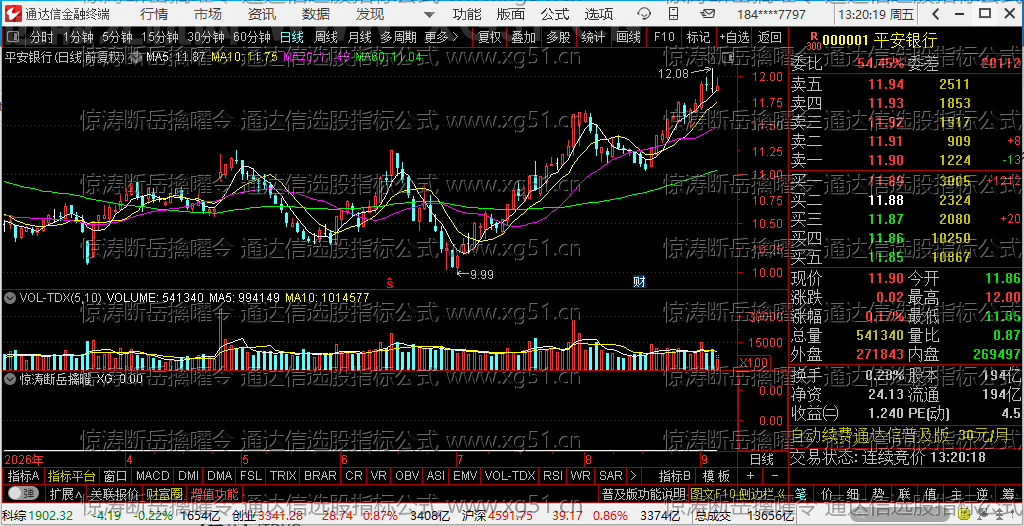Open the 数据 menu

coord(316,14)
